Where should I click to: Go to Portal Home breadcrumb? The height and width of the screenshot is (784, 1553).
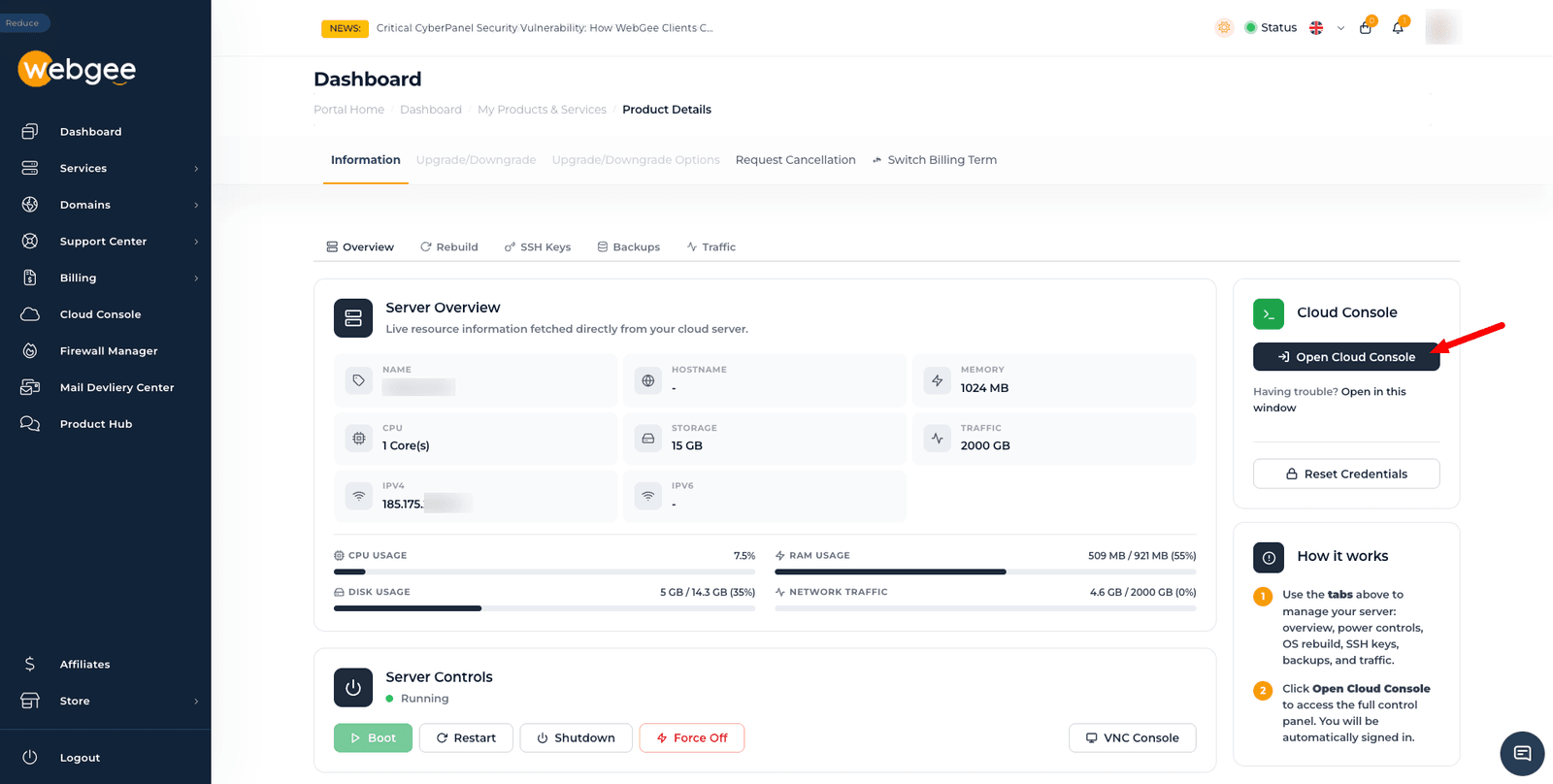tap(348, 110)
